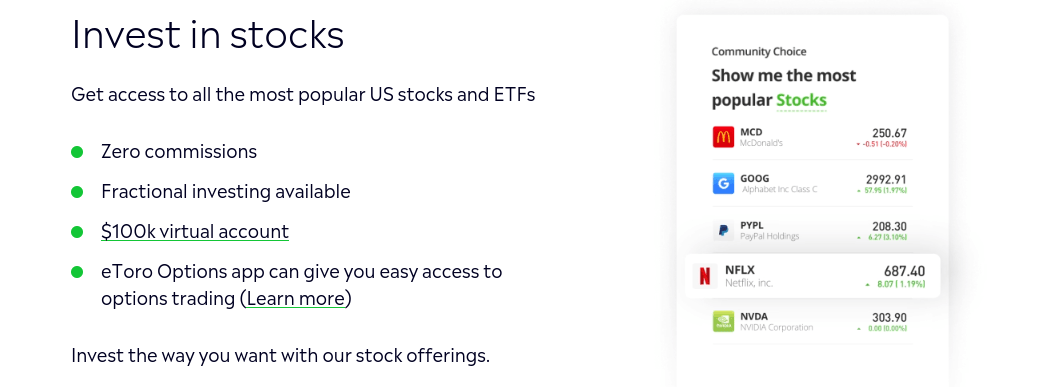Click the Invest in stocks heading

point(208,35)
